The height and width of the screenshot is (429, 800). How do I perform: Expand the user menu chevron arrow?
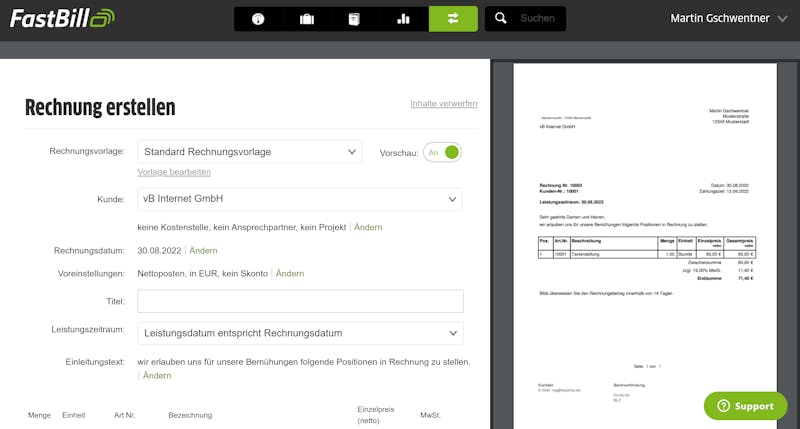pyautogui.click(x=782, y=19)
